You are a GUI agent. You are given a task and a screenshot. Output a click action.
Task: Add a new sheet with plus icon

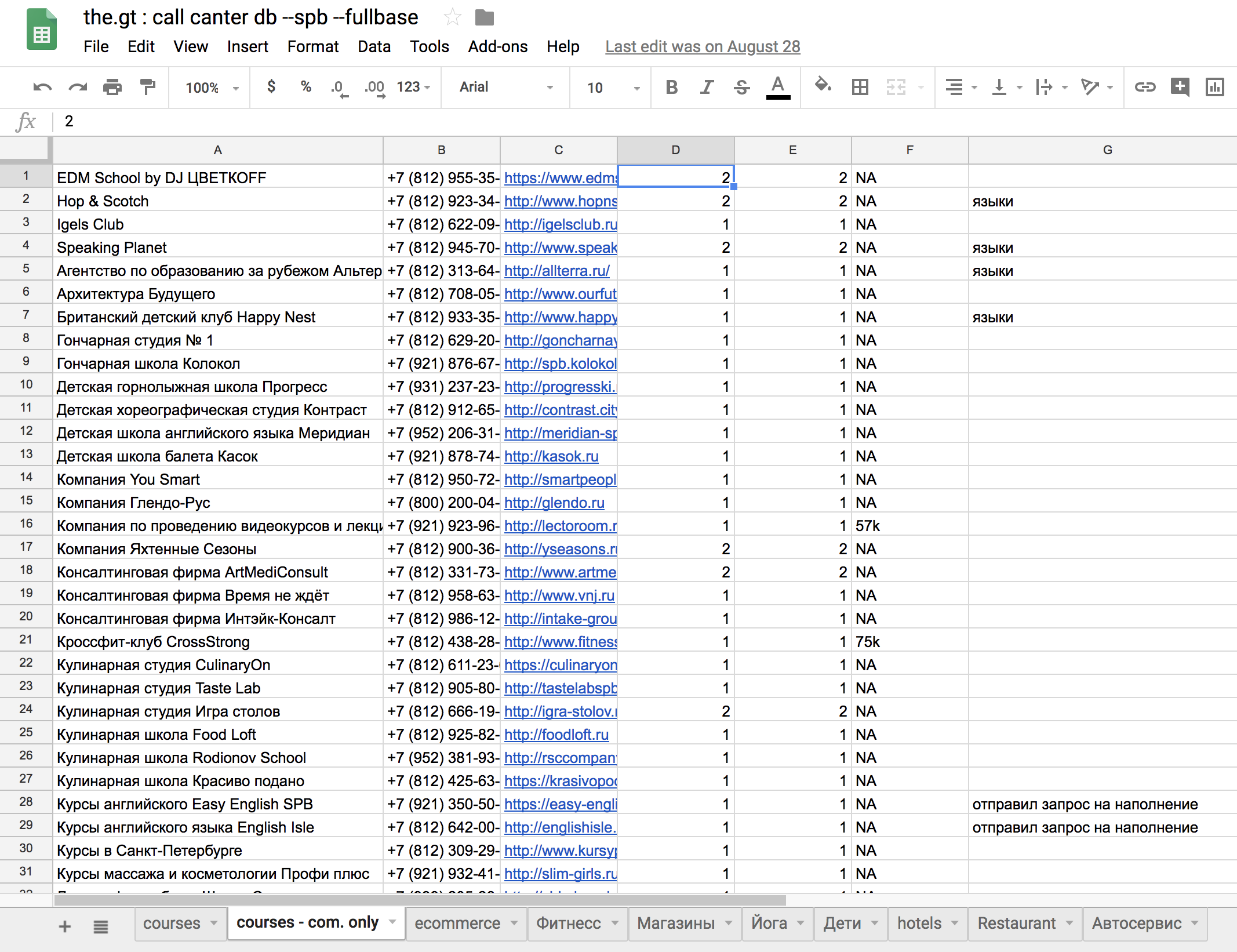pos(65,926)
